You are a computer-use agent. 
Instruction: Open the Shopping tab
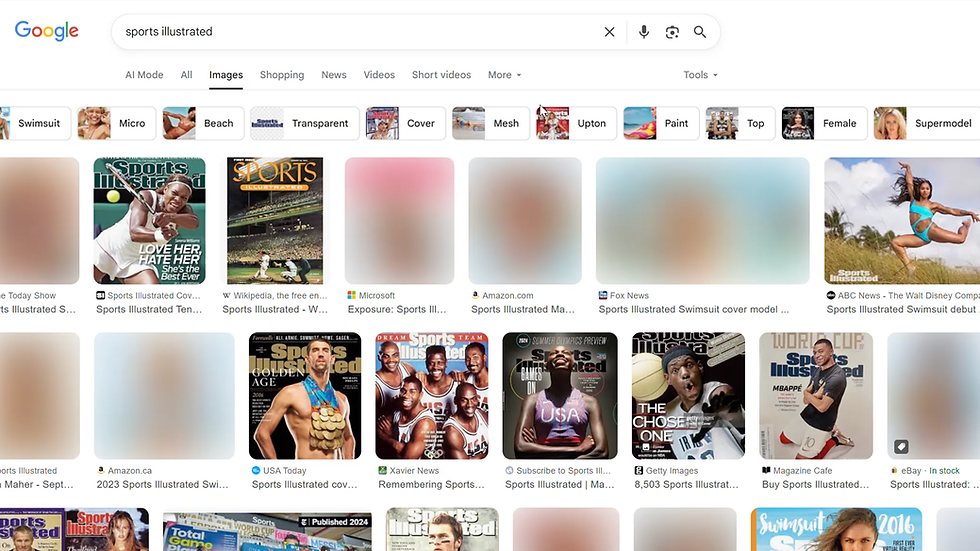(282, 74)
